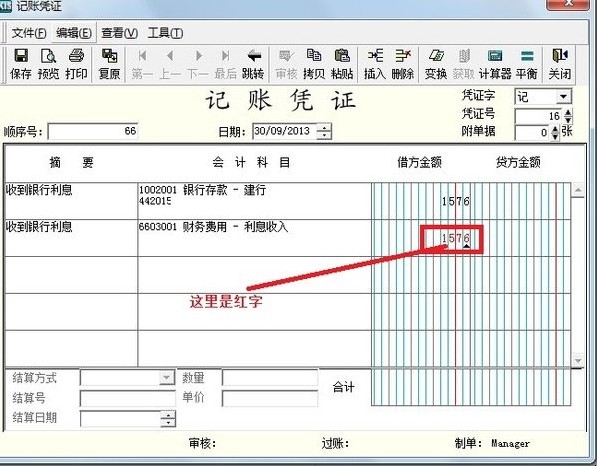Select account 6603001 财务费用 - 利息收入

254,238
